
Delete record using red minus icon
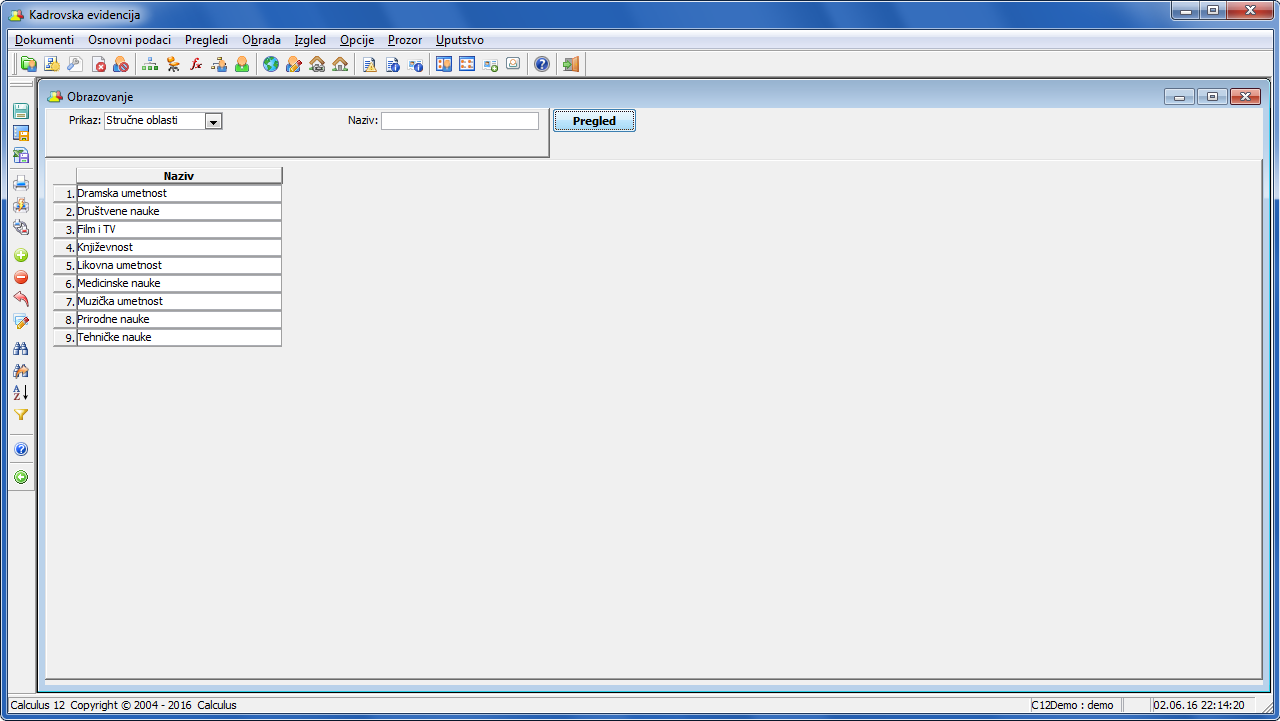[x=21, y=277]
